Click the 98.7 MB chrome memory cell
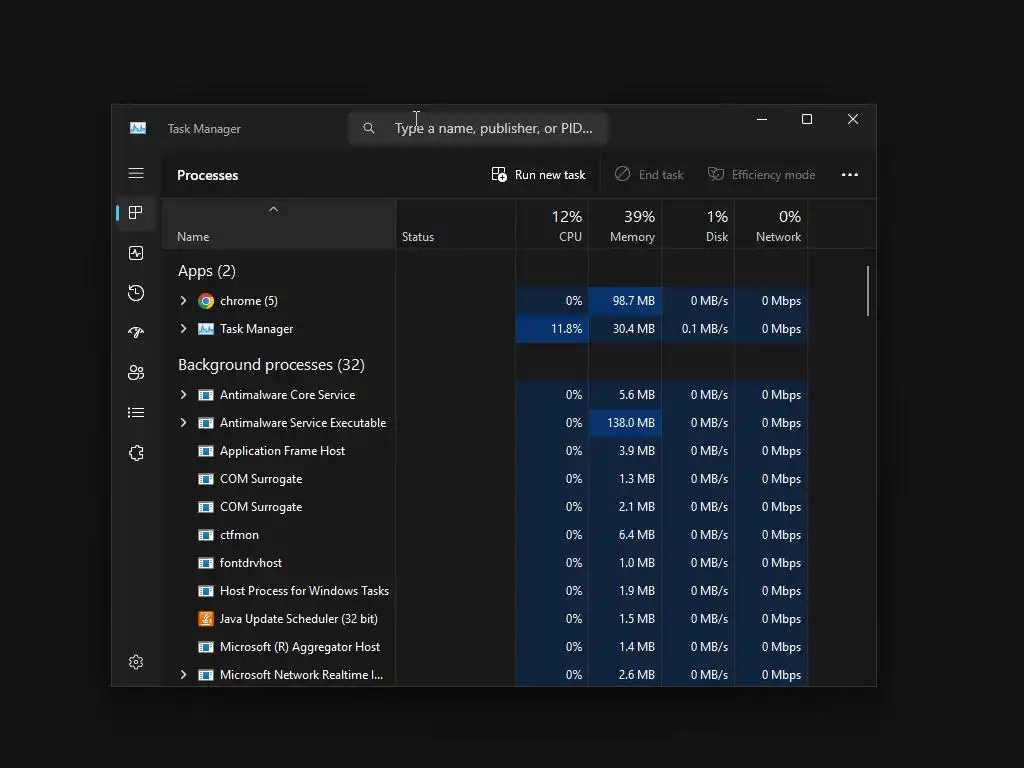 click(x=625, y=301)
